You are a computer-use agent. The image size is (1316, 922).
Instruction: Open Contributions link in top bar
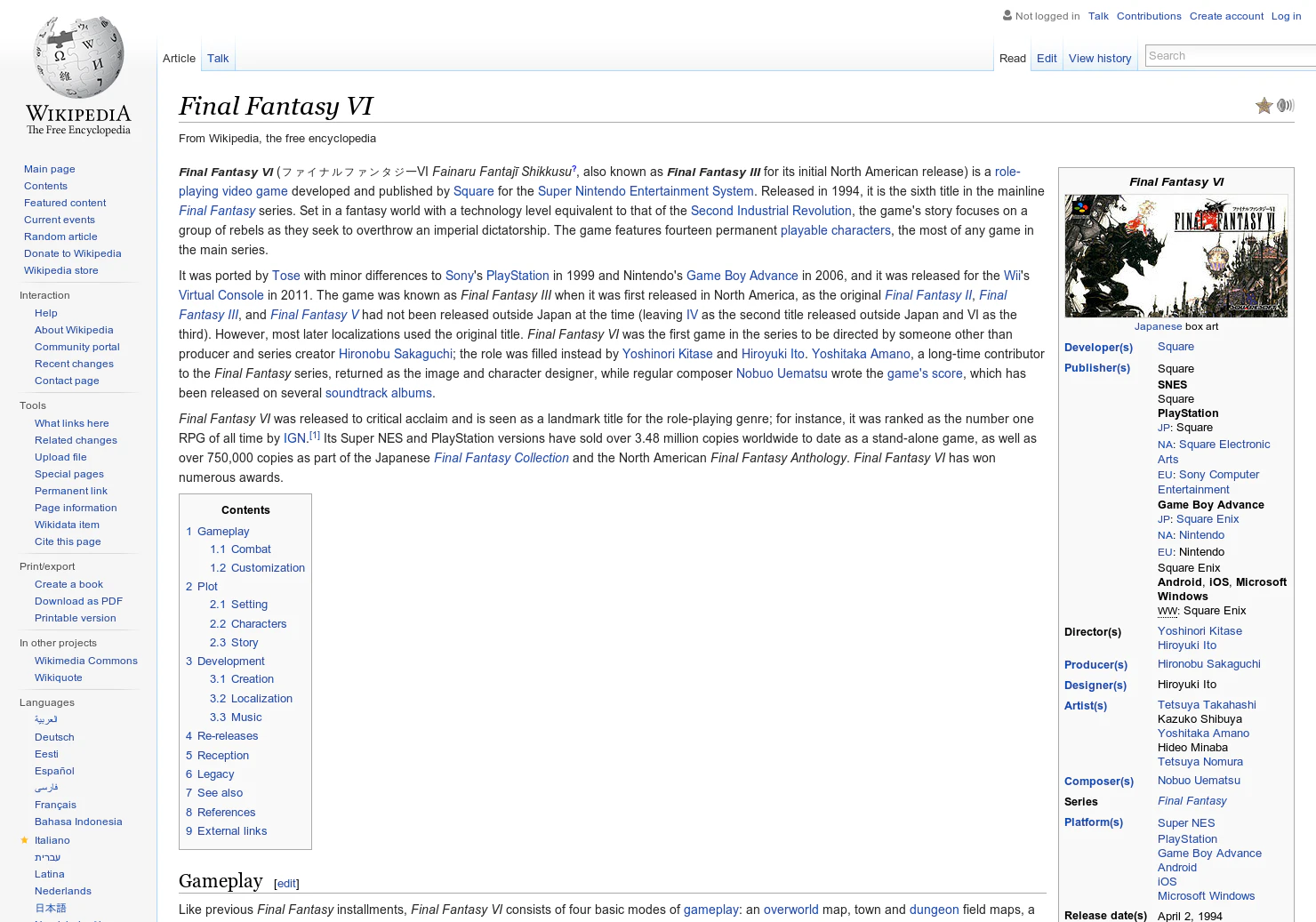(x=1149, y=16)
